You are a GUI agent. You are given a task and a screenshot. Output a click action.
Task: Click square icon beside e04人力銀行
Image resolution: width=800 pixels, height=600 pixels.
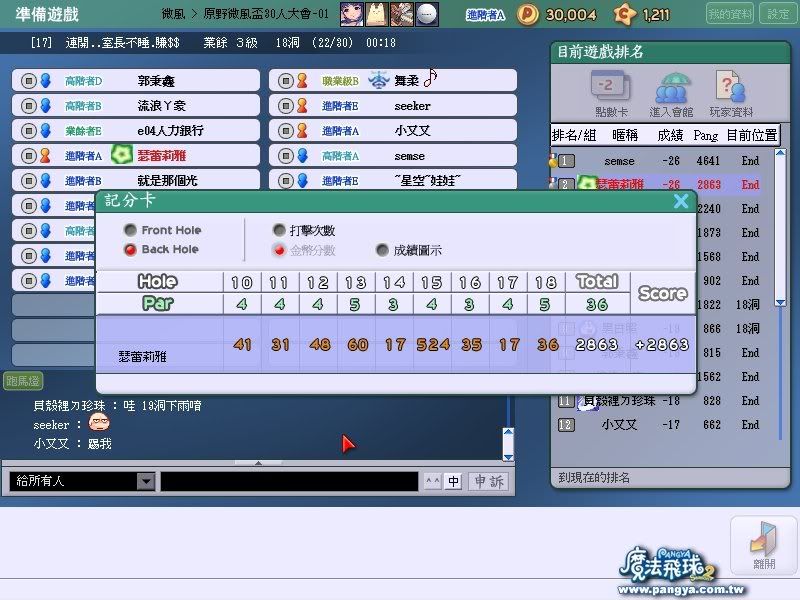point(29,131)
